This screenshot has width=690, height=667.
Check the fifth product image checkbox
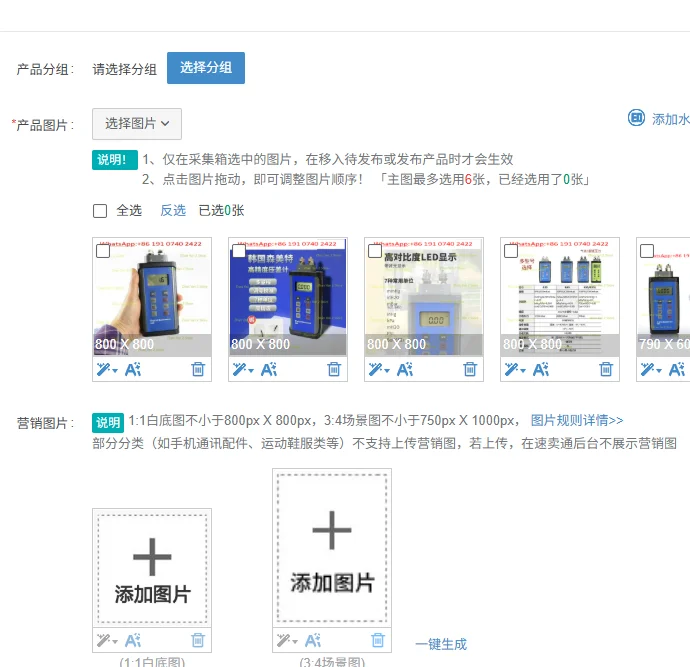click(647, 251)
